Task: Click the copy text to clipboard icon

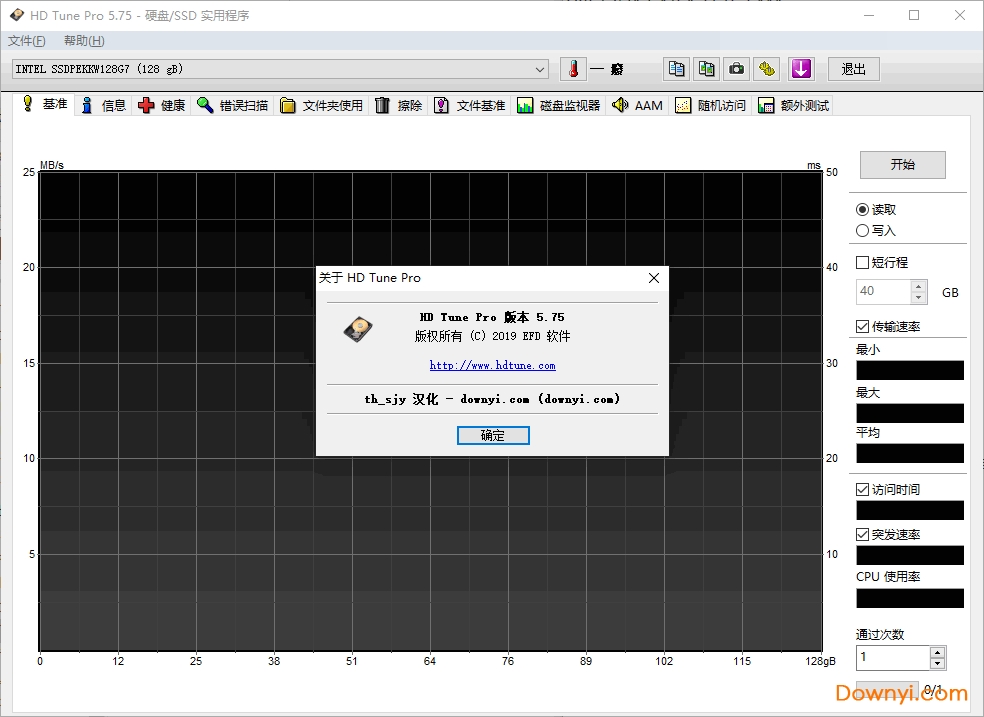Action: click(677, 69)
